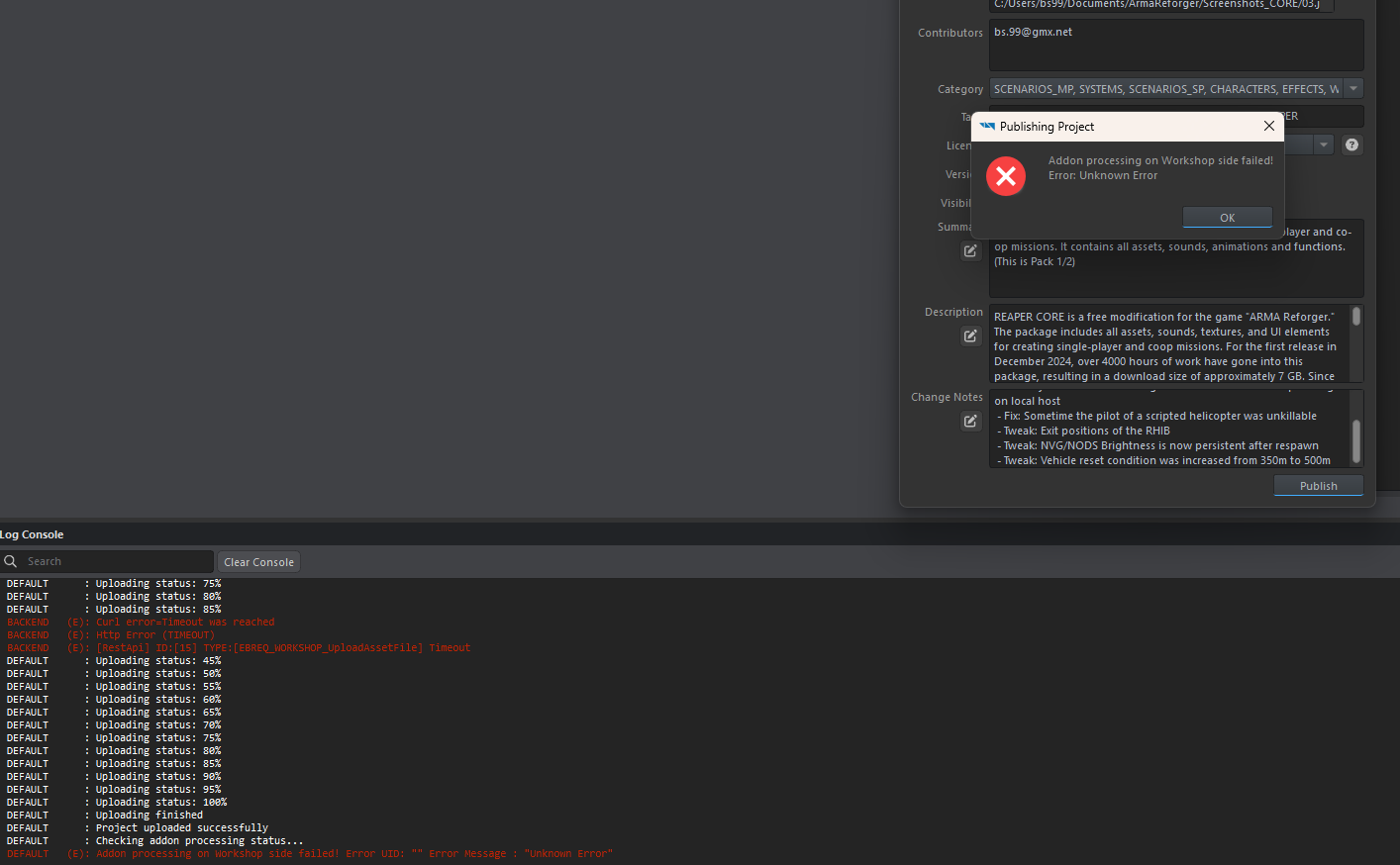Image resolution: width=1400 pixels, height=865 pixels.
Task: Click the Description scrollbar thumb
Action: (x=1356, y=316)
